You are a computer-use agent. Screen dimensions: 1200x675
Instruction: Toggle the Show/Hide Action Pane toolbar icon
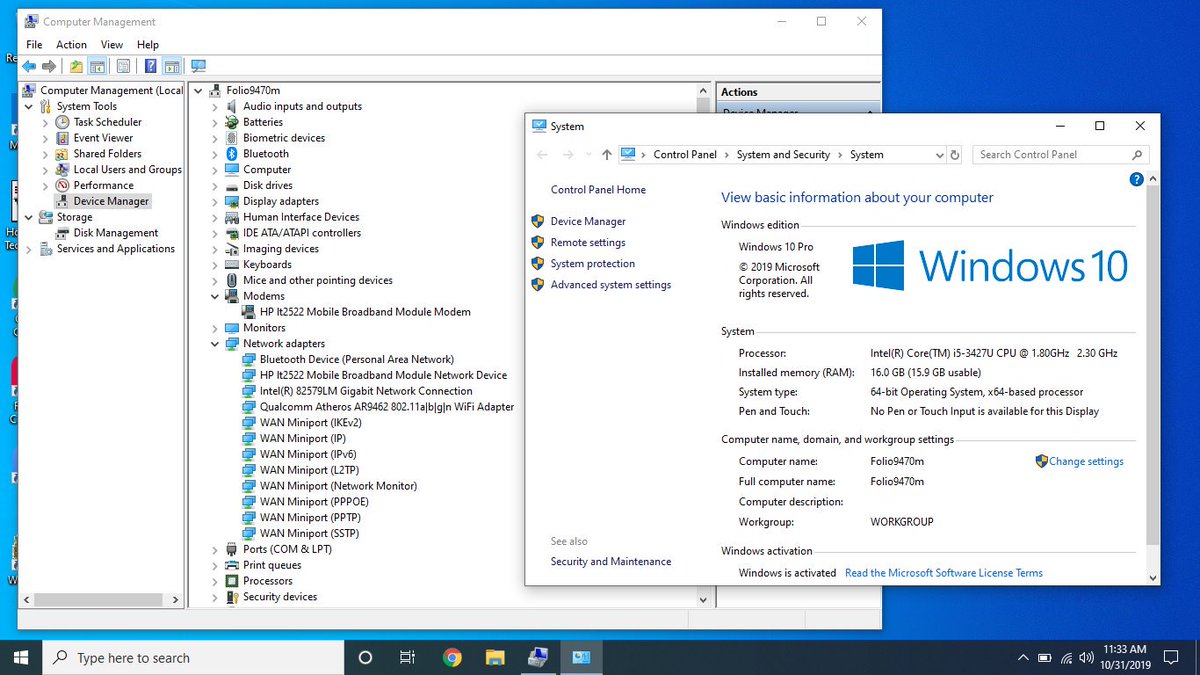pyautogui.click(x=172, y=66)
